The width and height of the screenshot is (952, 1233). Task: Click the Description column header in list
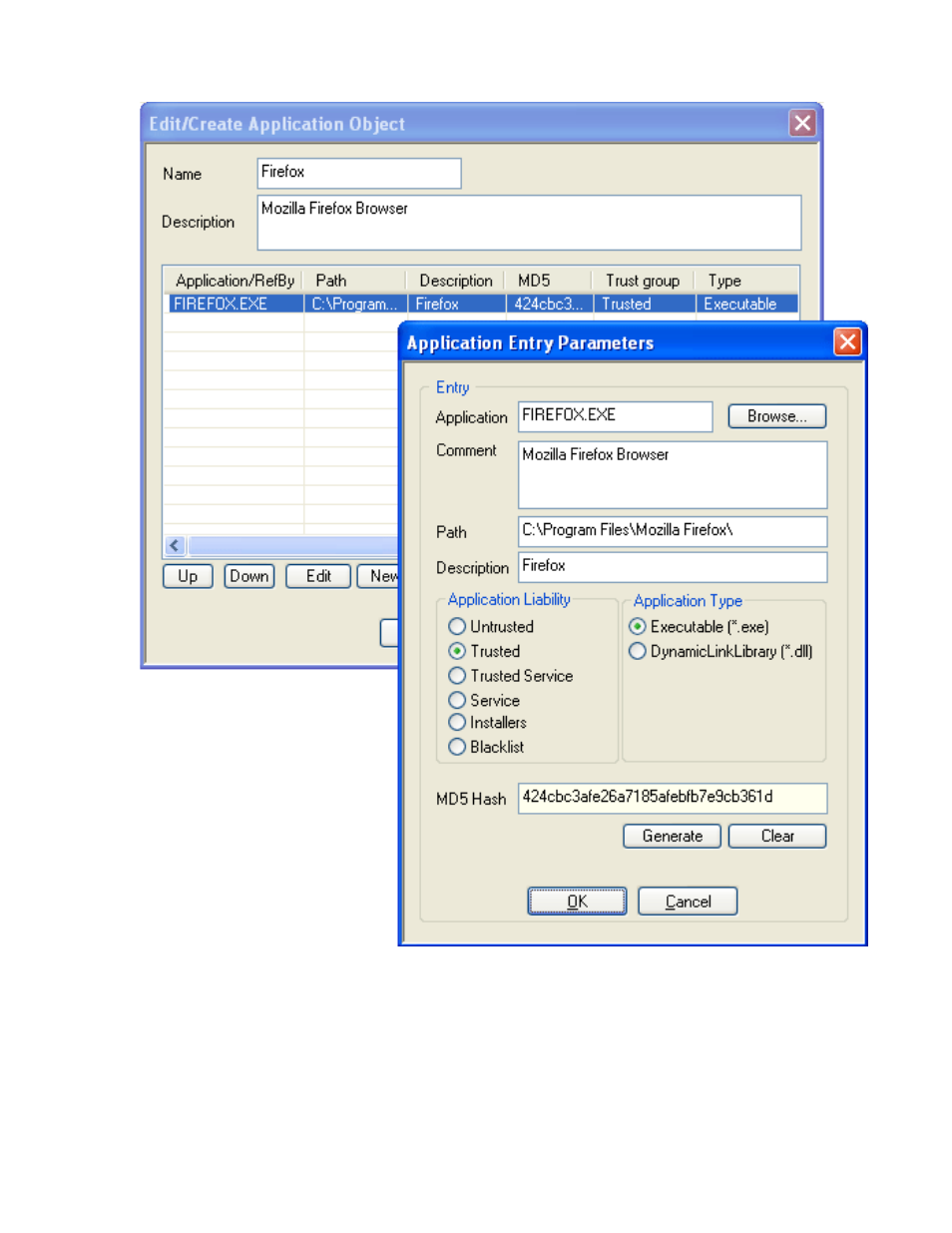(455, 281)
